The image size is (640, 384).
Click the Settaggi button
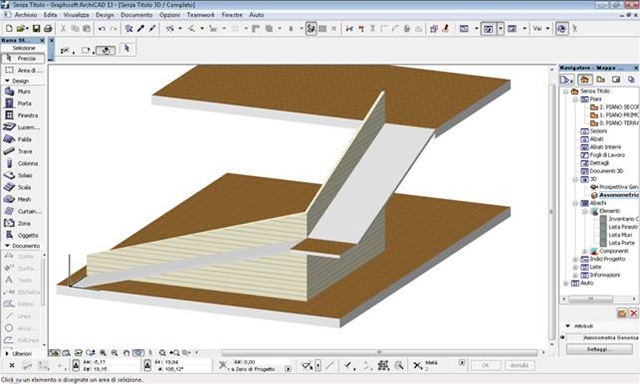pos(599,349)
